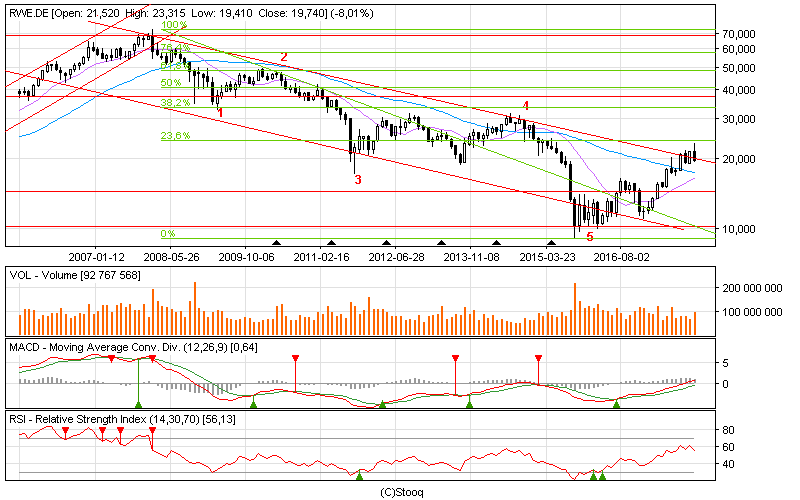Click the 70,000 price axis label

(x=739, y=34)
